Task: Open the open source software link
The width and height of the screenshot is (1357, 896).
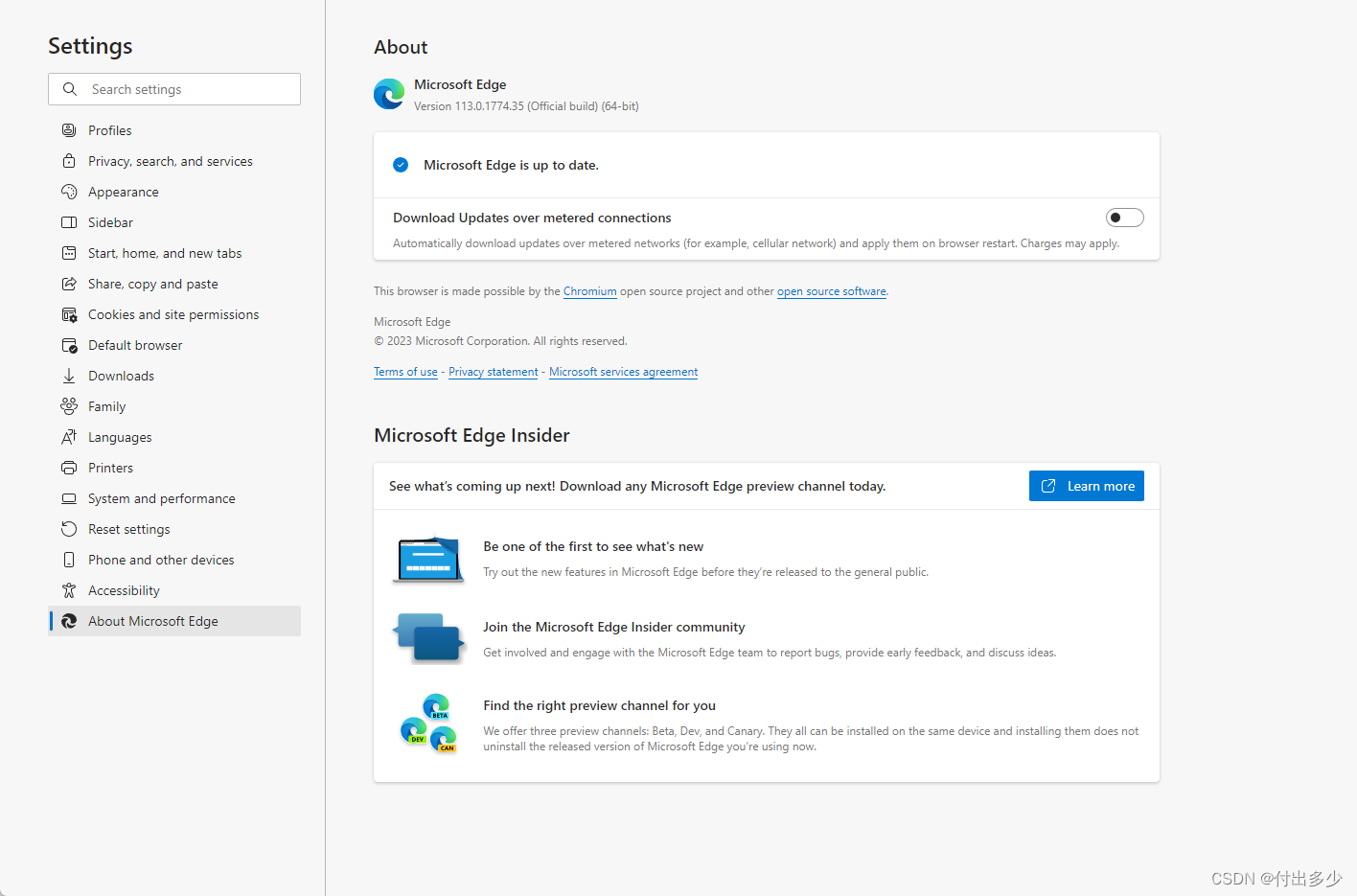Action: (832, 291)
